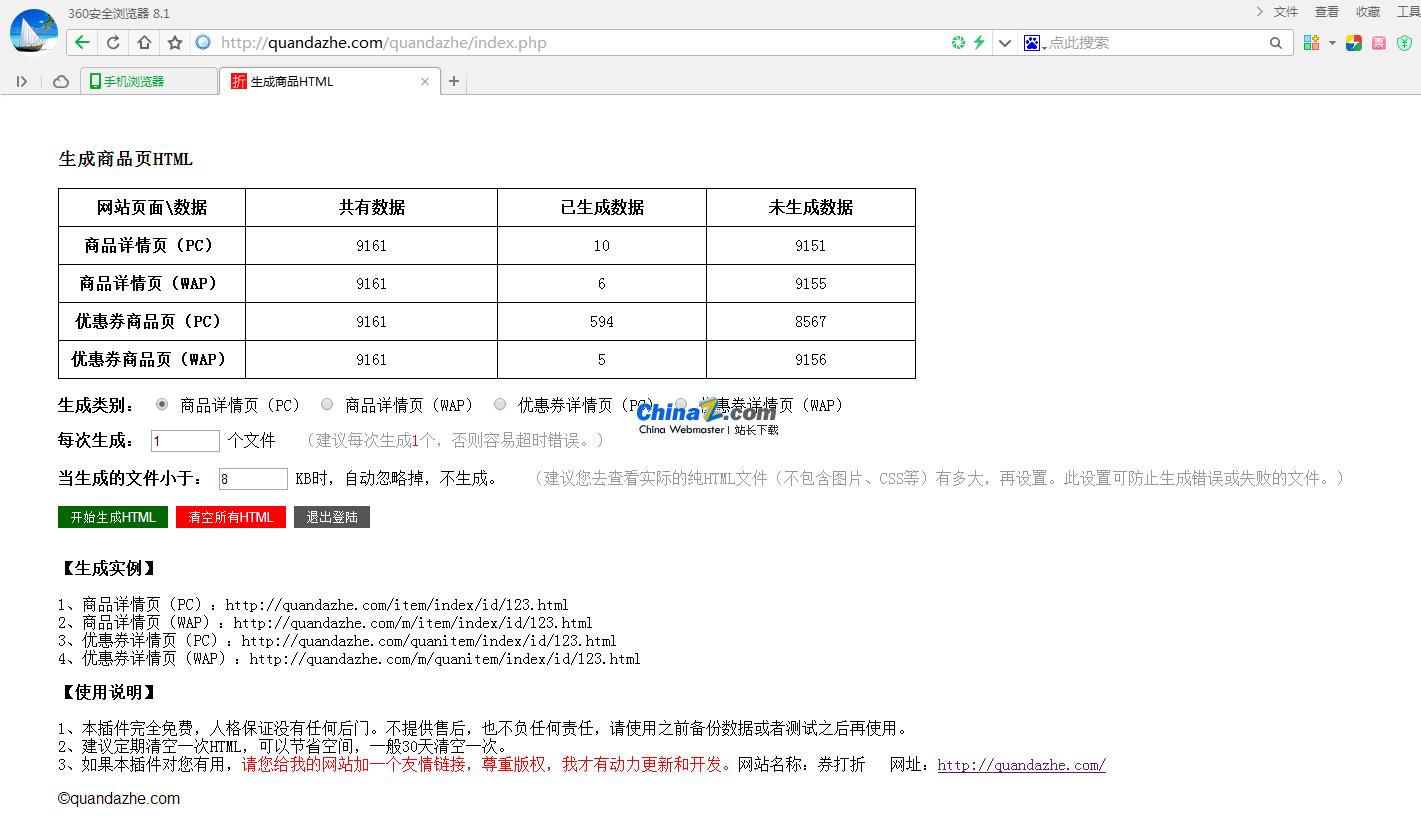Viewport: 1421px width, 833px height.
Task: Click the KB minimum size field
Action: (253, 479)
